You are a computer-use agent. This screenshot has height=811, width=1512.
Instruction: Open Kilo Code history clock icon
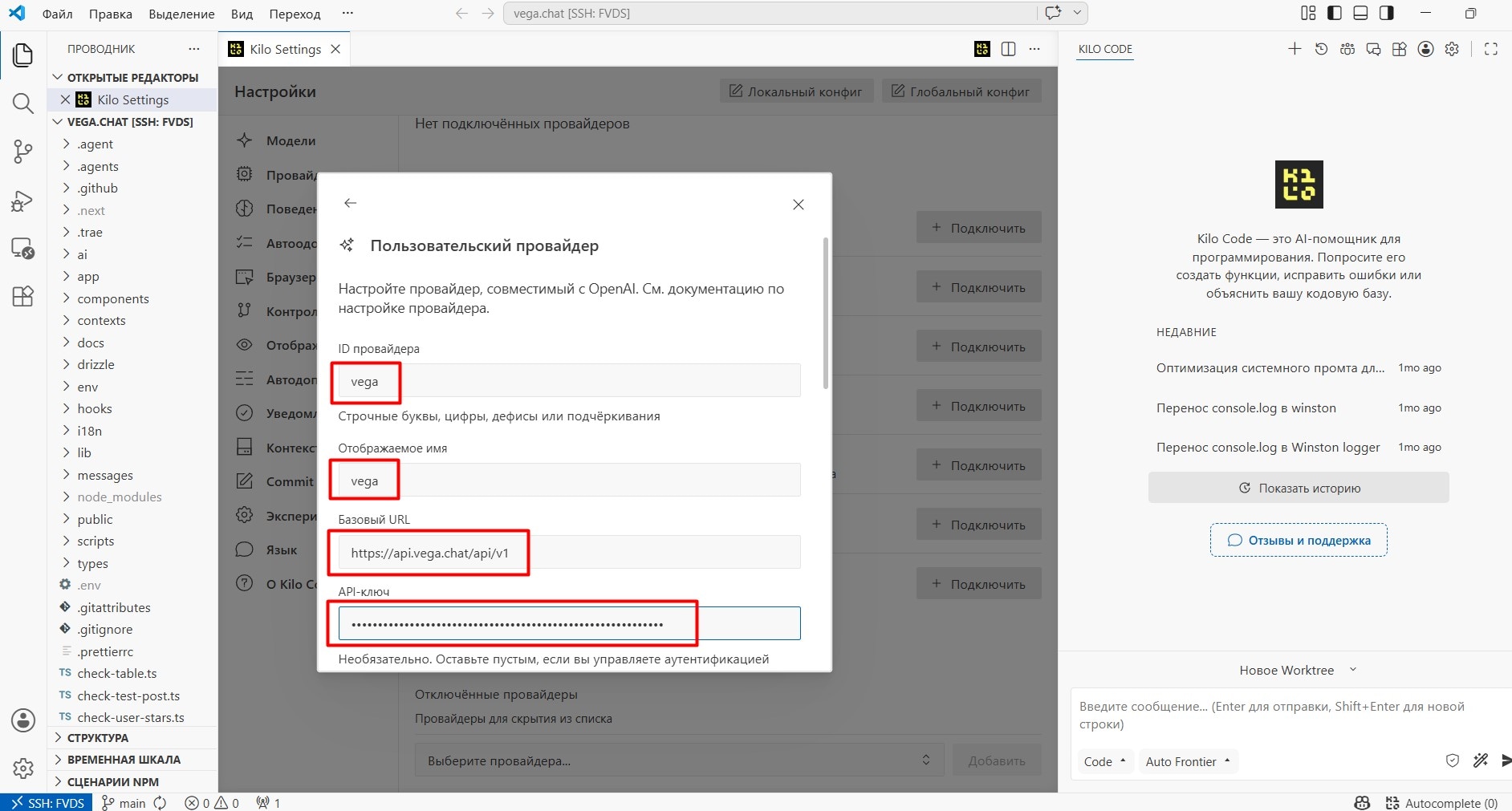click(1321, 49)
